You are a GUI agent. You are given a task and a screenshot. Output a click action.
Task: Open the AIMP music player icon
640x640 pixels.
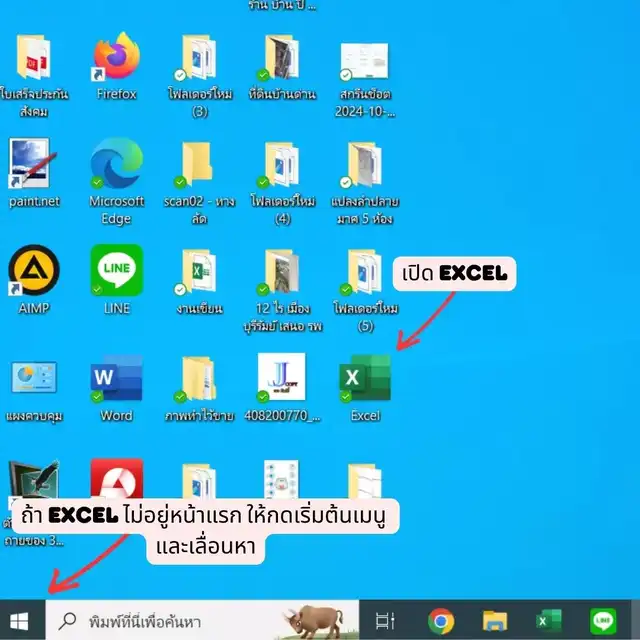click(34, 271)
